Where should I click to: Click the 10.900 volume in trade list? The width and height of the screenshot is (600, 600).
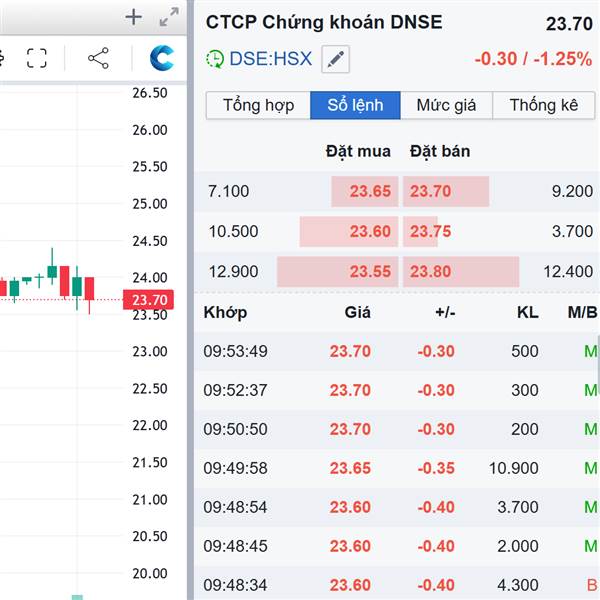point(514,468)
